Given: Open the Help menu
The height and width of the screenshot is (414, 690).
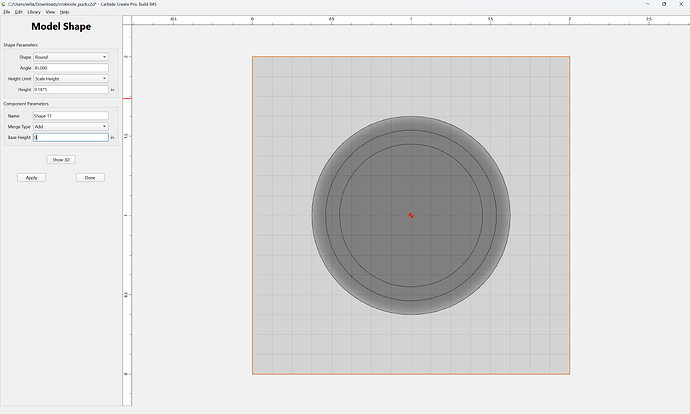Looking at the screenshot, I should tap(64, 12).
